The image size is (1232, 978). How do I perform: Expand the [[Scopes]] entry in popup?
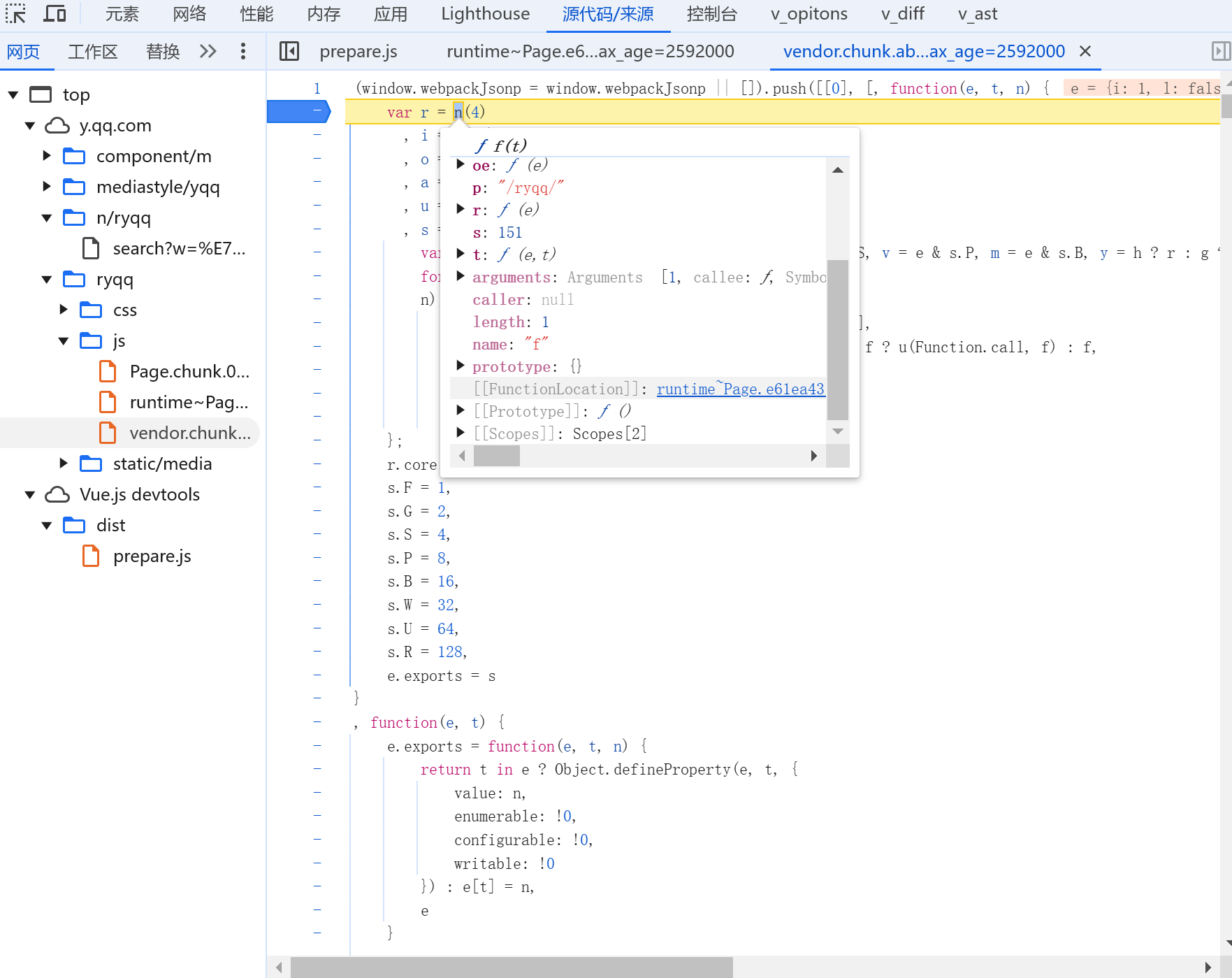pos(461,433)
